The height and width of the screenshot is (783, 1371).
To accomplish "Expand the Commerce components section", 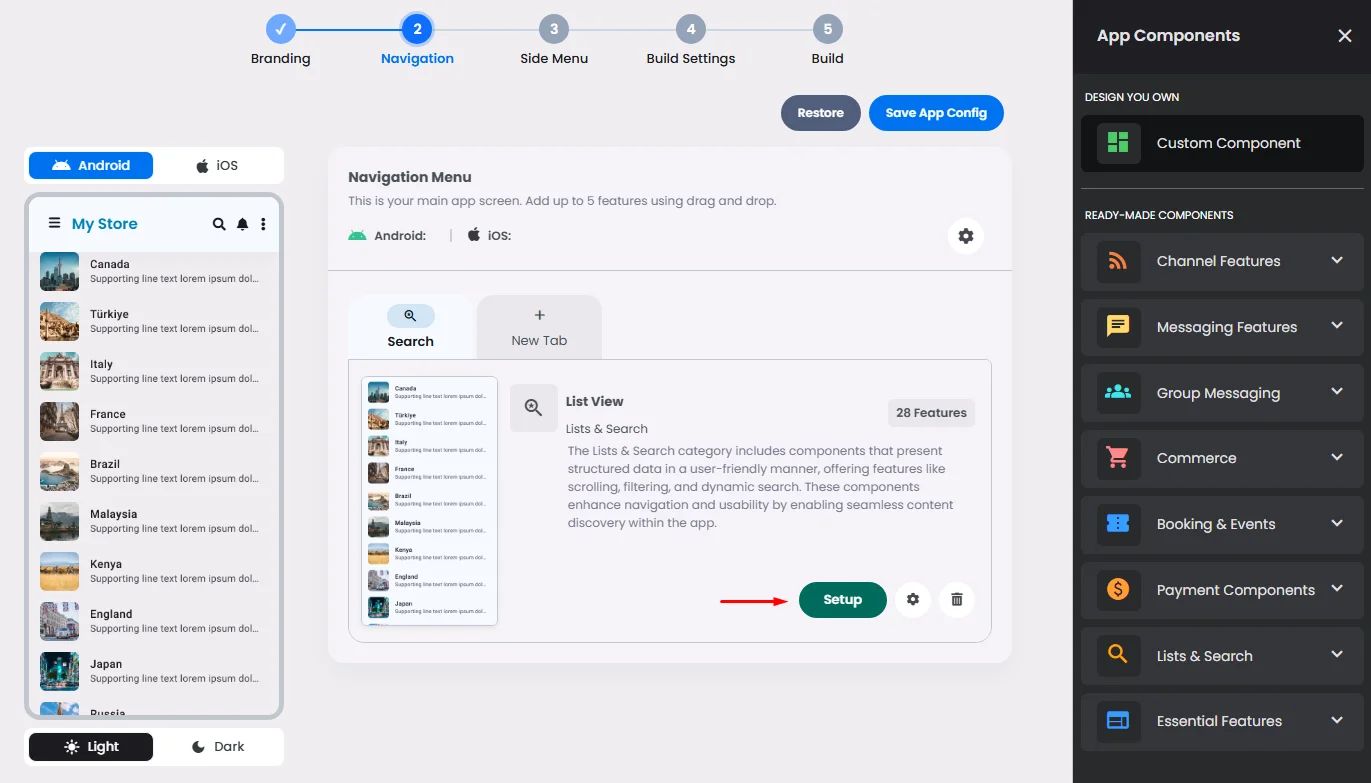I will (x=1222, y=458).
